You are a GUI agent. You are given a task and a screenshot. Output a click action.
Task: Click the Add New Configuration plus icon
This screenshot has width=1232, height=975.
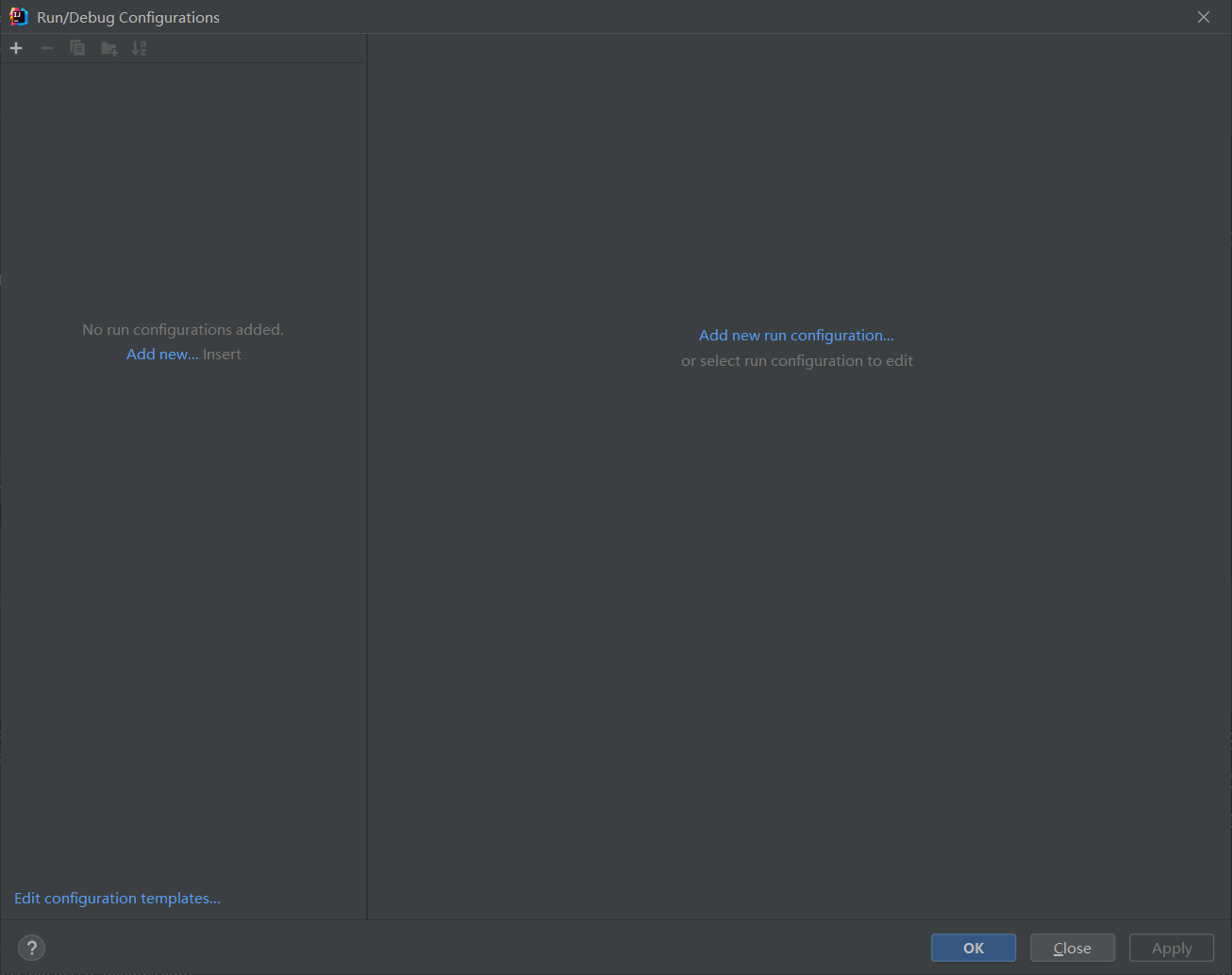(x=16, y=48)
